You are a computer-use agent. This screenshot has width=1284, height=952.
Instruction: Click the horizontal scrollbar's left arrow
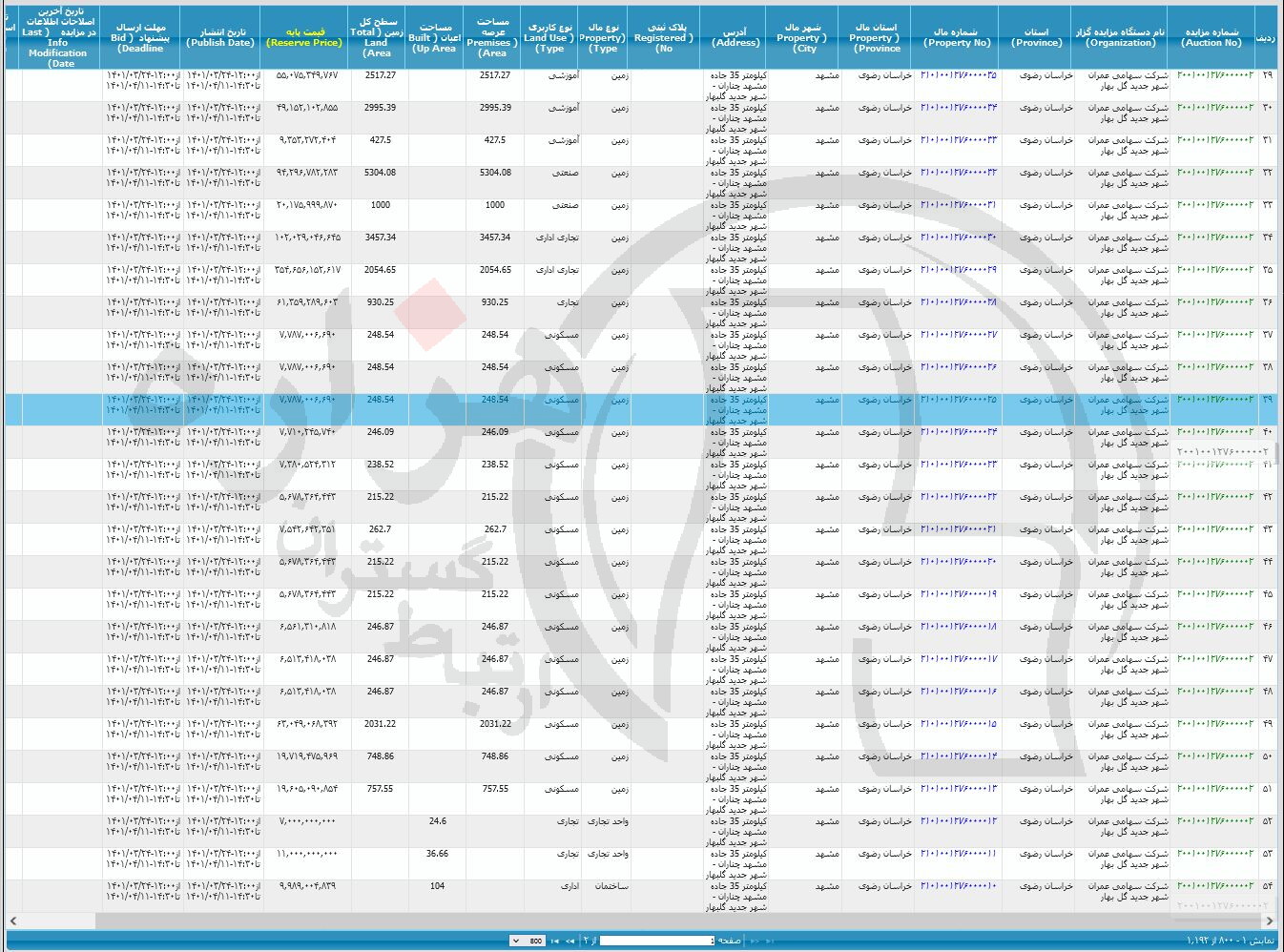[x=12, y=921]
